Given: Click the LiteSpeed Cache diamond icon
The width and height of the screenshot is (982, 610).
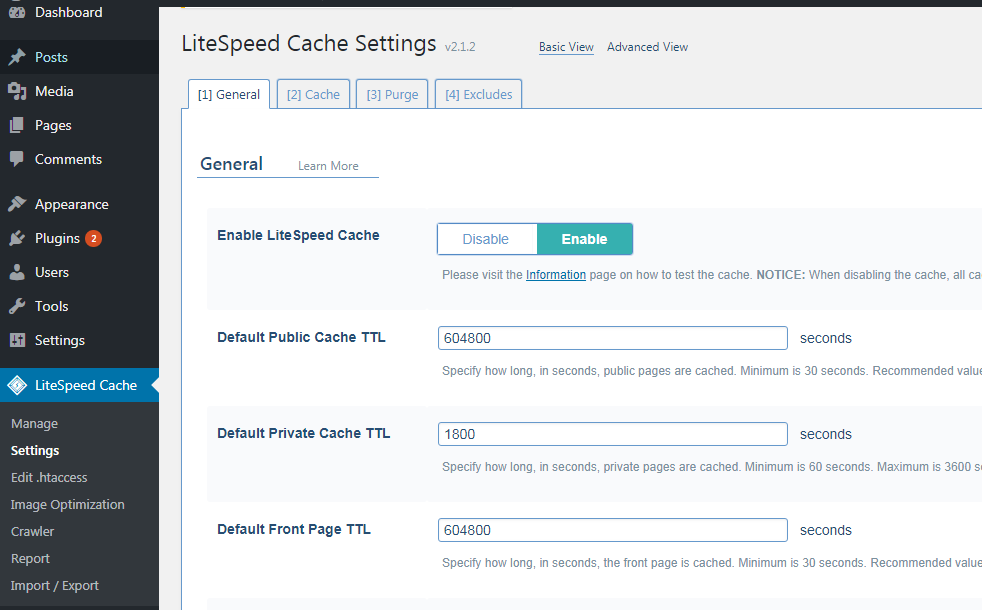Looking at the screenshot, I should coord(17,385).
